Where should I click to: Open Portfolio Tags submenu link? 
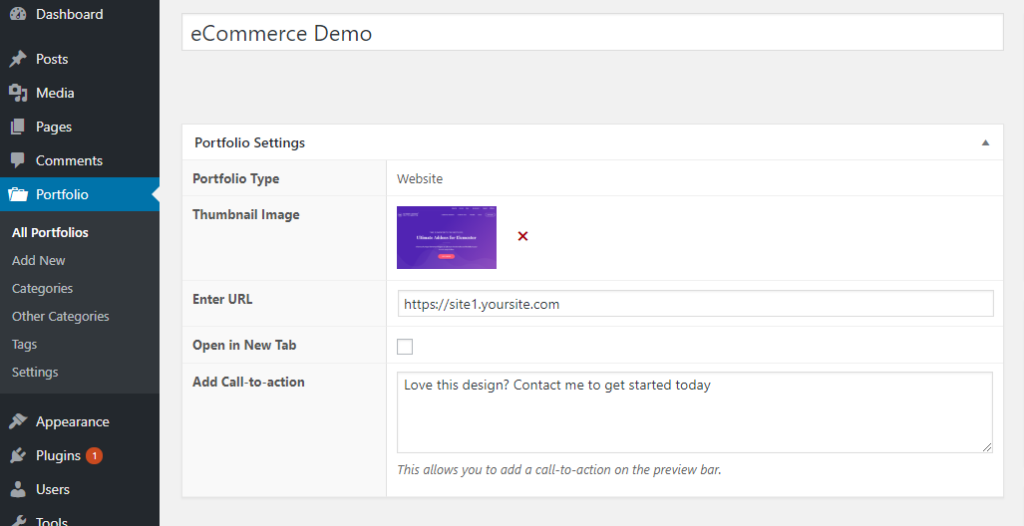pyautogui.click(x=24, y=344)
